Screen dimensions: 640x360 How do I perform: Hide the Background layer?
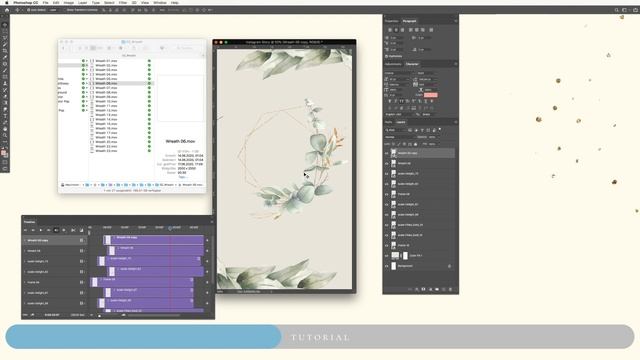point(387,266)
